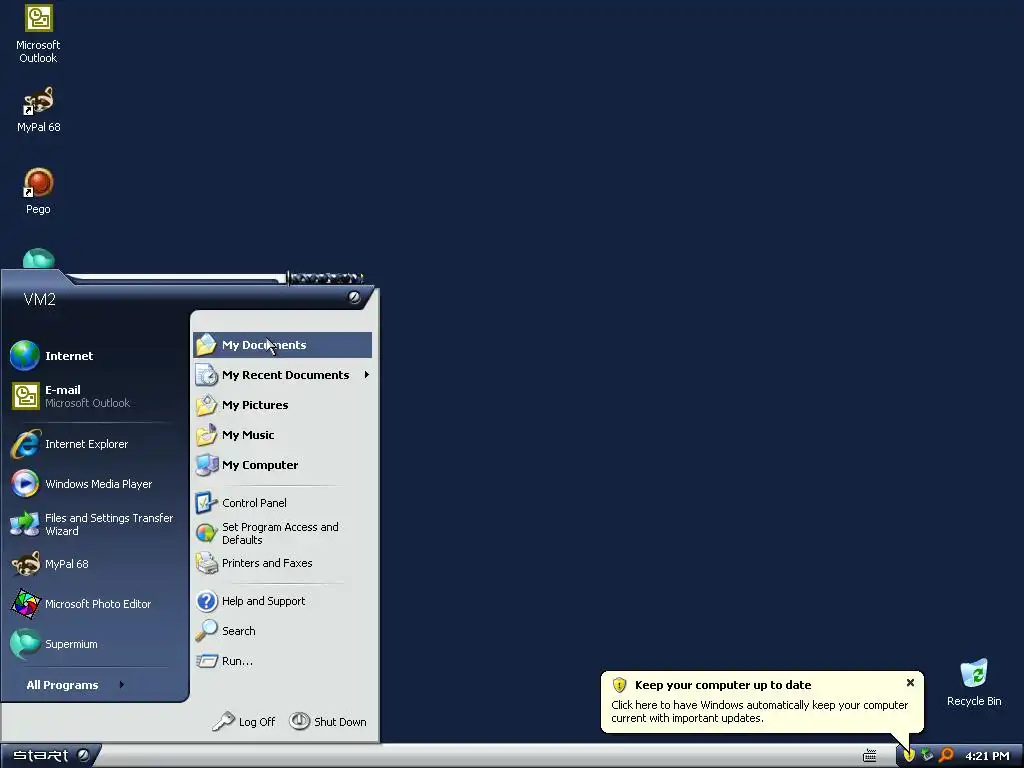Open Pego desktop shortcut

coord(38,191)
